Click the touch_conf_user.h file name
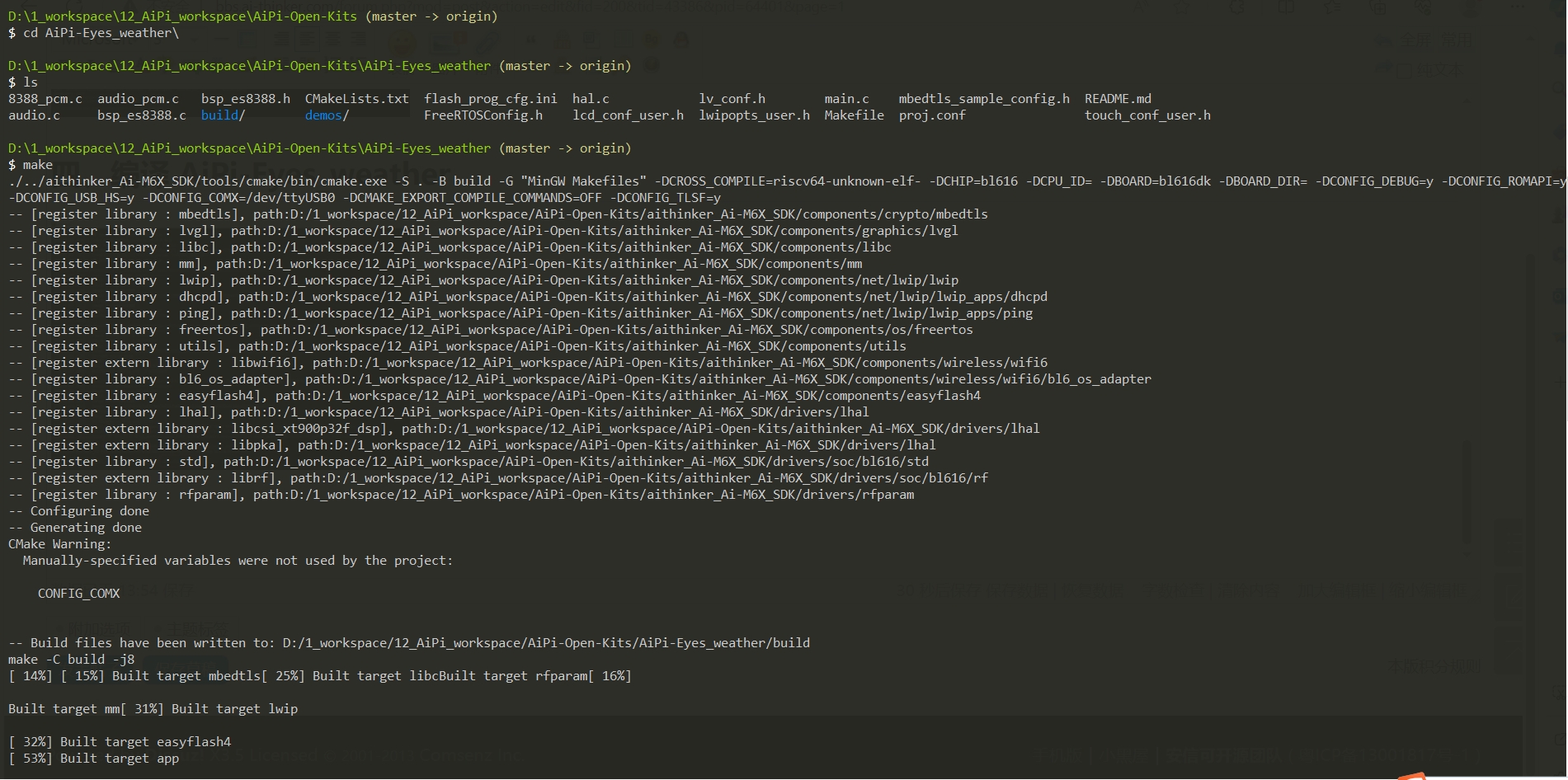The image size is (1568, 780). pyautogui.click(x=1148, y=115)
